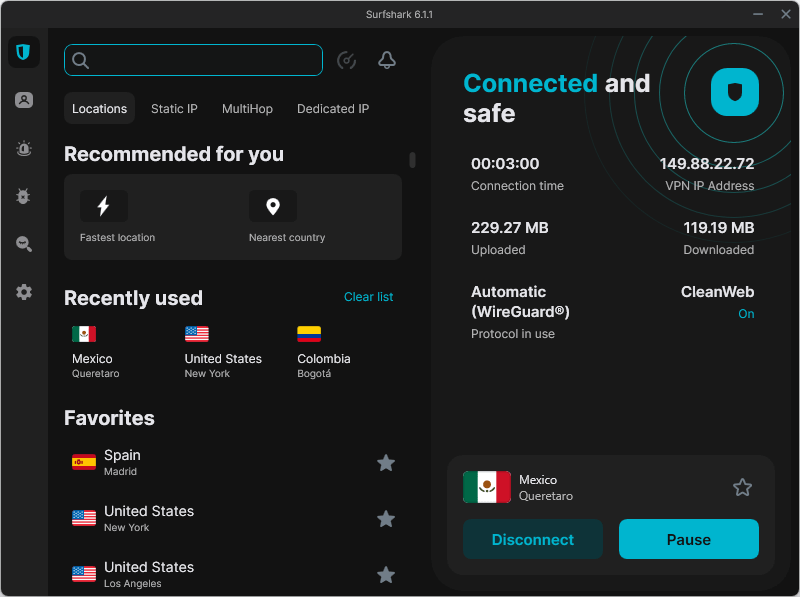Screen dimensions: 800x597
Task: Open the VPN shield panel in sidebar
Action: pyautogui.click(x=23, y=52)
